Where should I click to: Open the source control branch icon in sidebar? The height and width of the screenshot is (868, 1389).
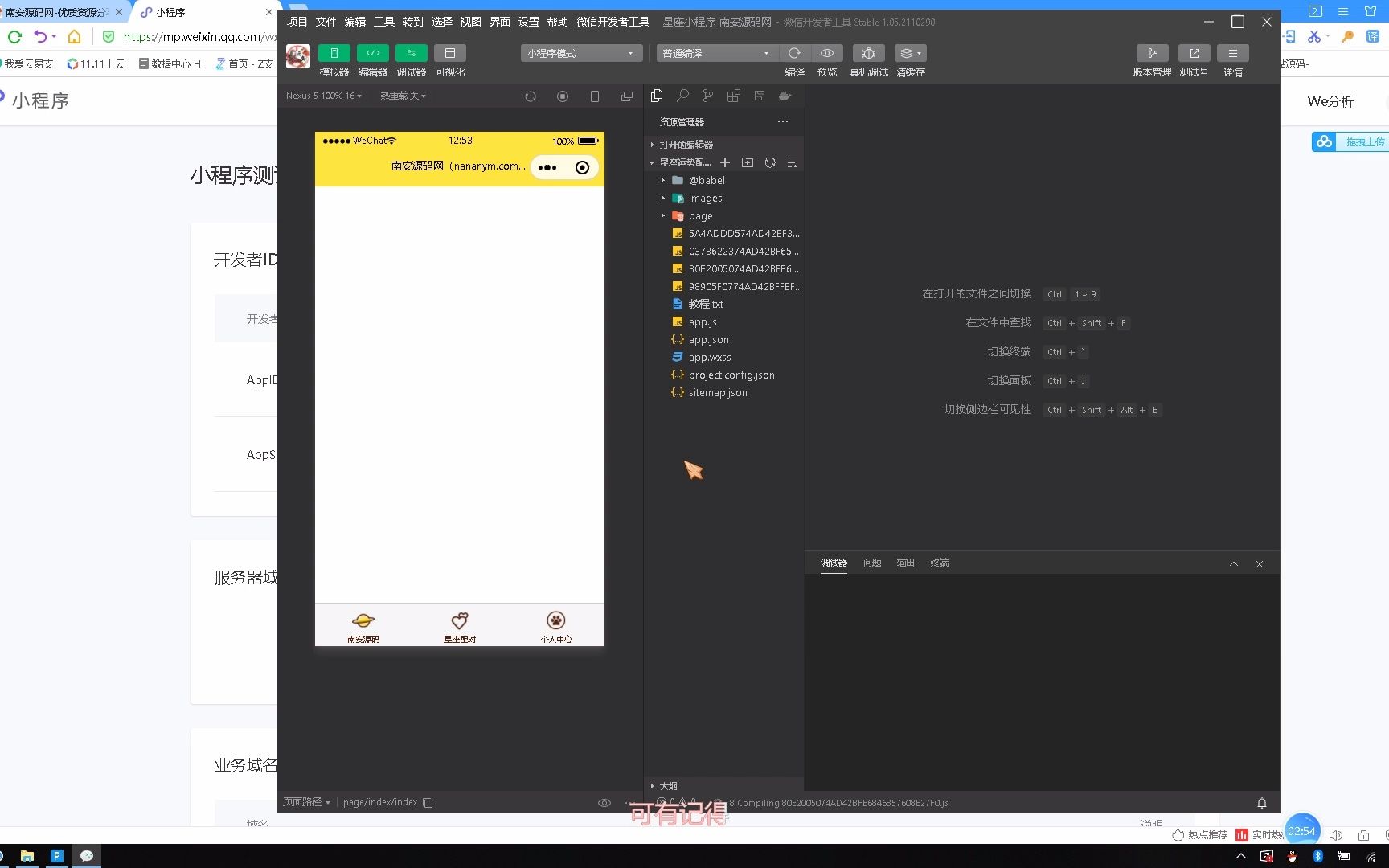[708, 96]
